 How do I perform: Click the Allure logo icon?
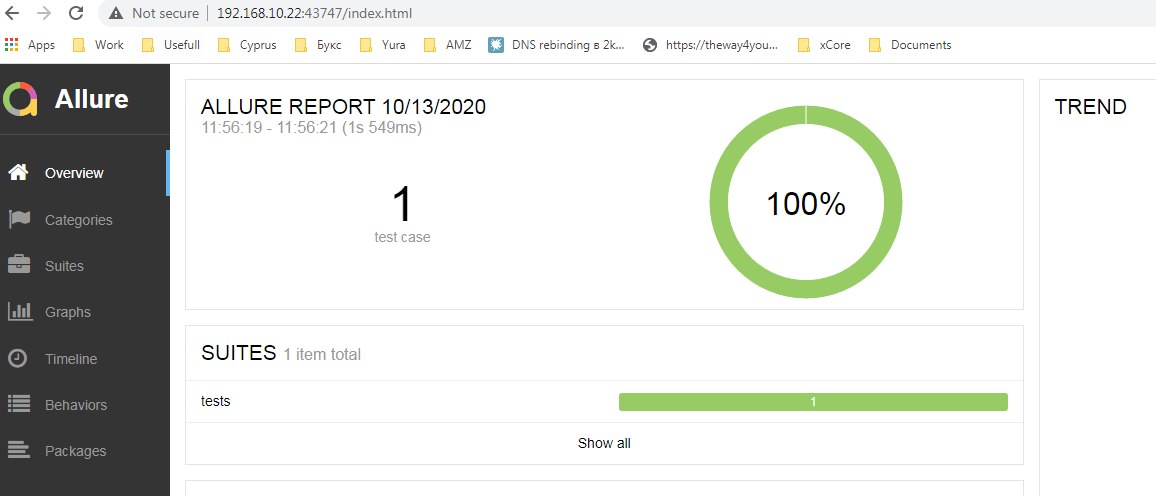(x=20, y=99)
